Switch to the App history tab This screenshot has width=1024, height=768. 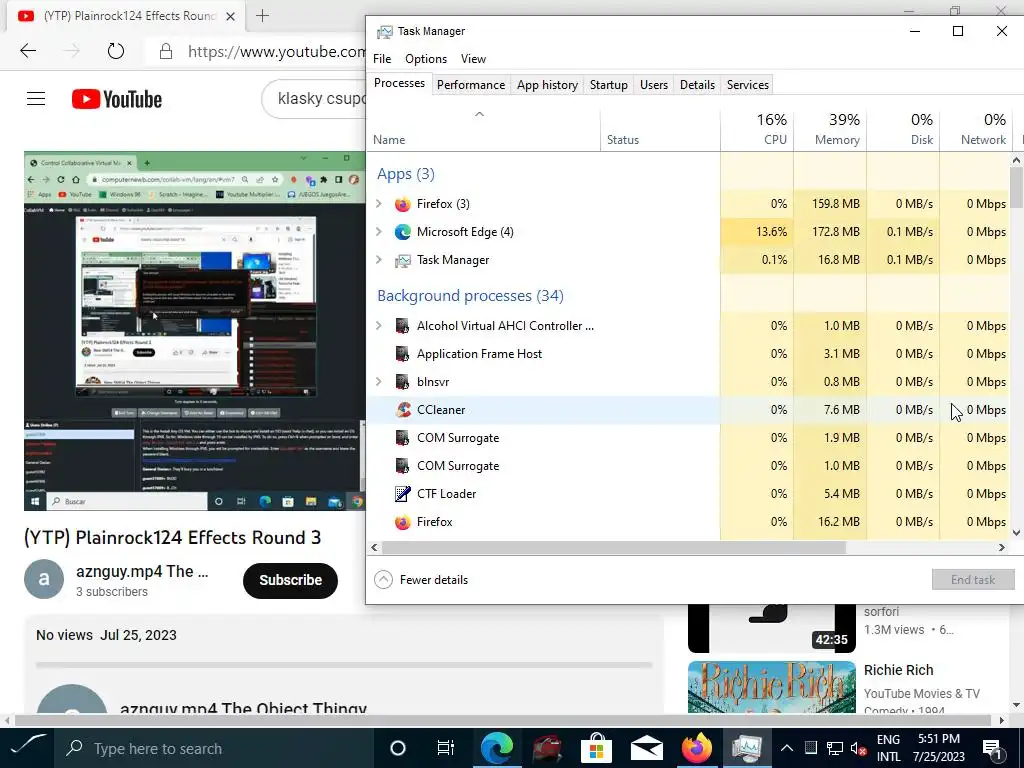click(547, 85)
